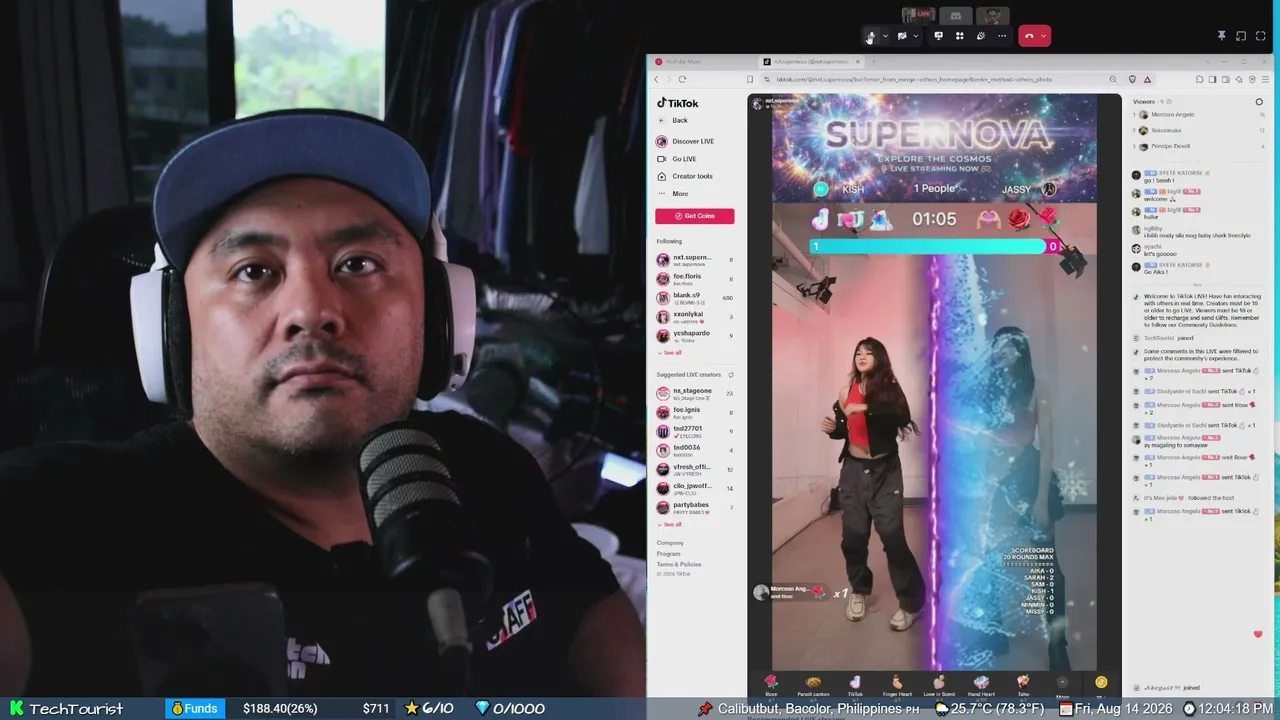Open xxonlykai in the Following list
Screen dimensions: 1280x720
click(694, 316)
